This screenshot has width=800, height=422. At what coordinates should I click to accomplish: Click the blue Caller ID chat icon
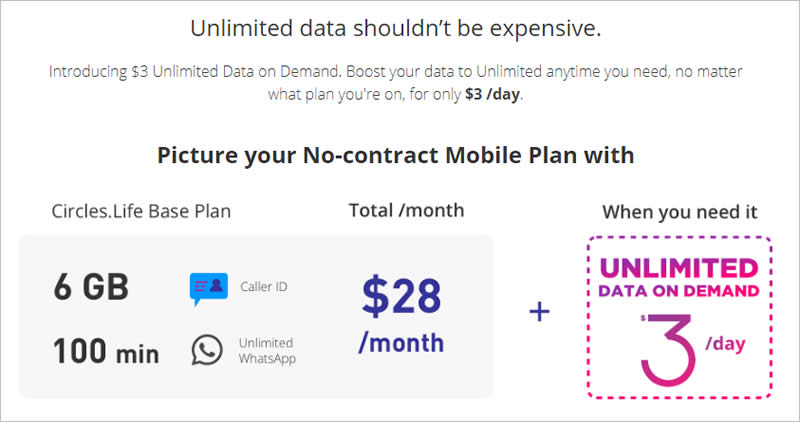(x=209, y=289)
